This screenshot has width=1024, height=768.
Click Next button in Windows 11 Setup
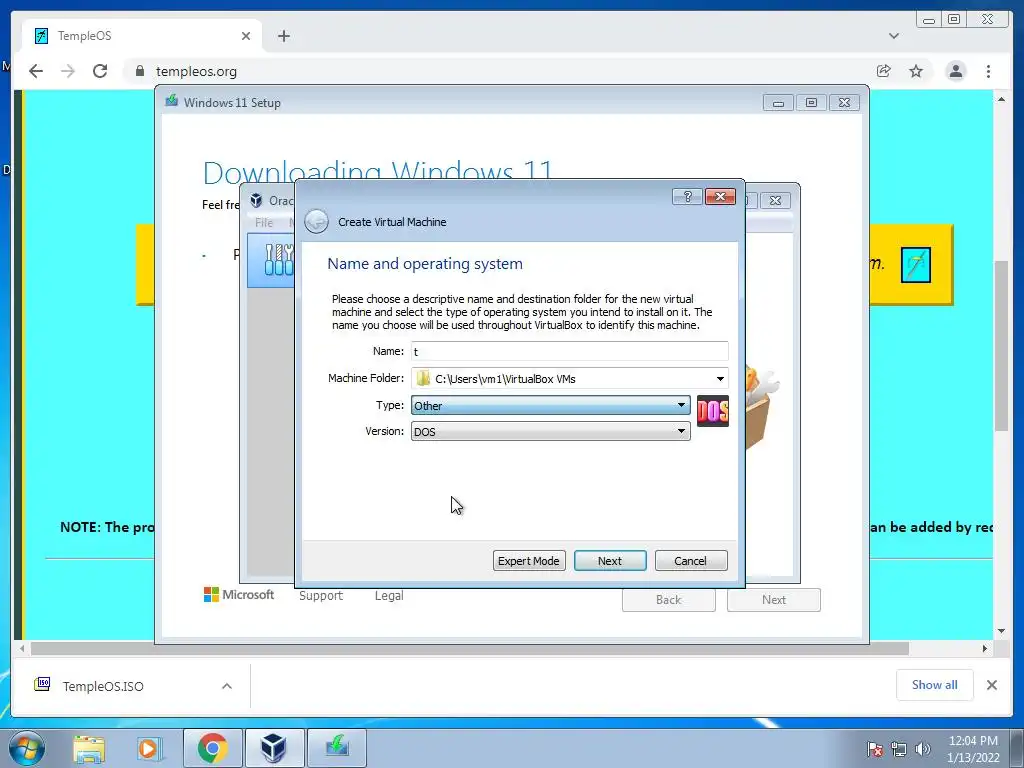point(774,600)
